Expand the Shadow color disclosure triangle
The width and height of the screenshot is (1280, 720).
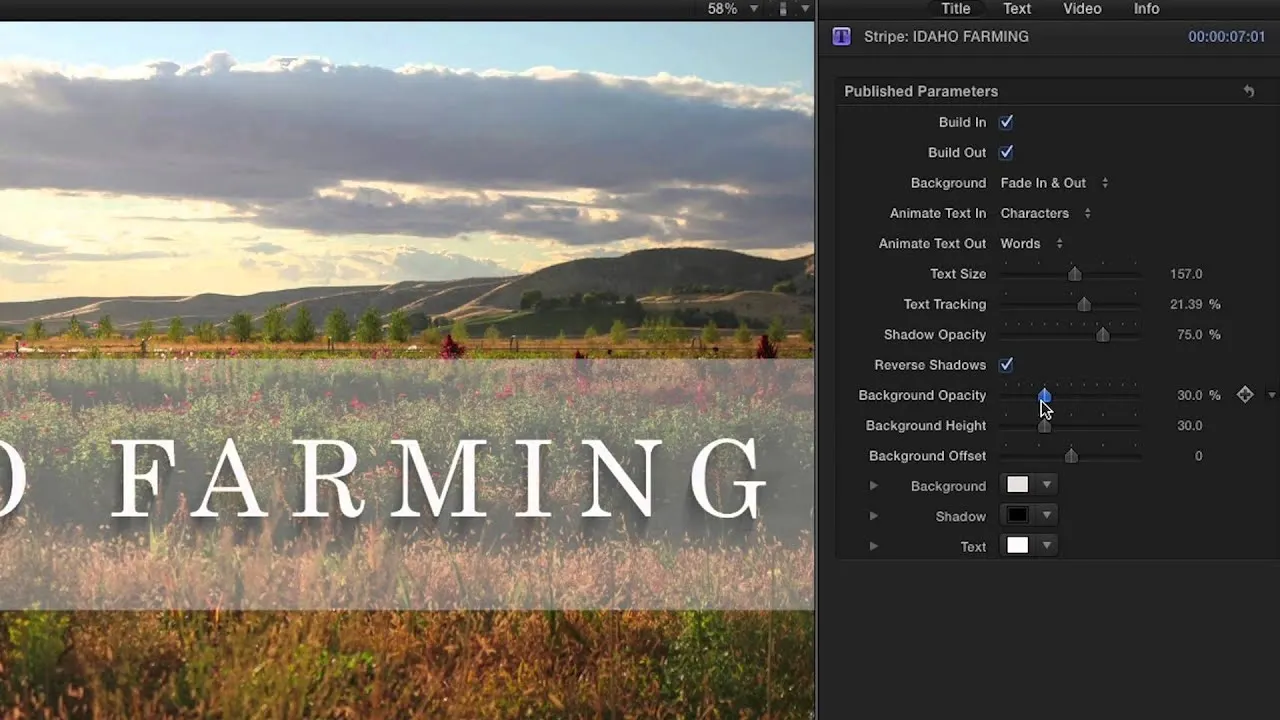click(x=874, y=516)
